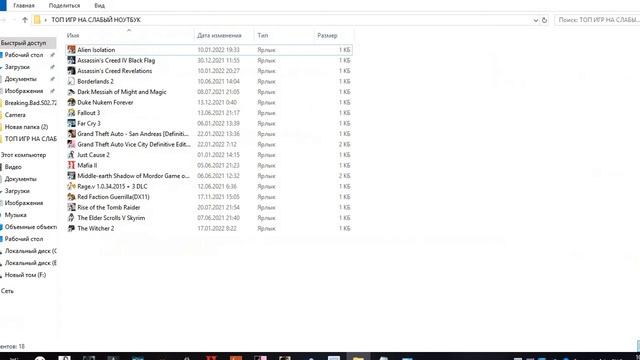Select Сеть in navigation pane
This screenshot has width=640, height=360.
point(7,291)
